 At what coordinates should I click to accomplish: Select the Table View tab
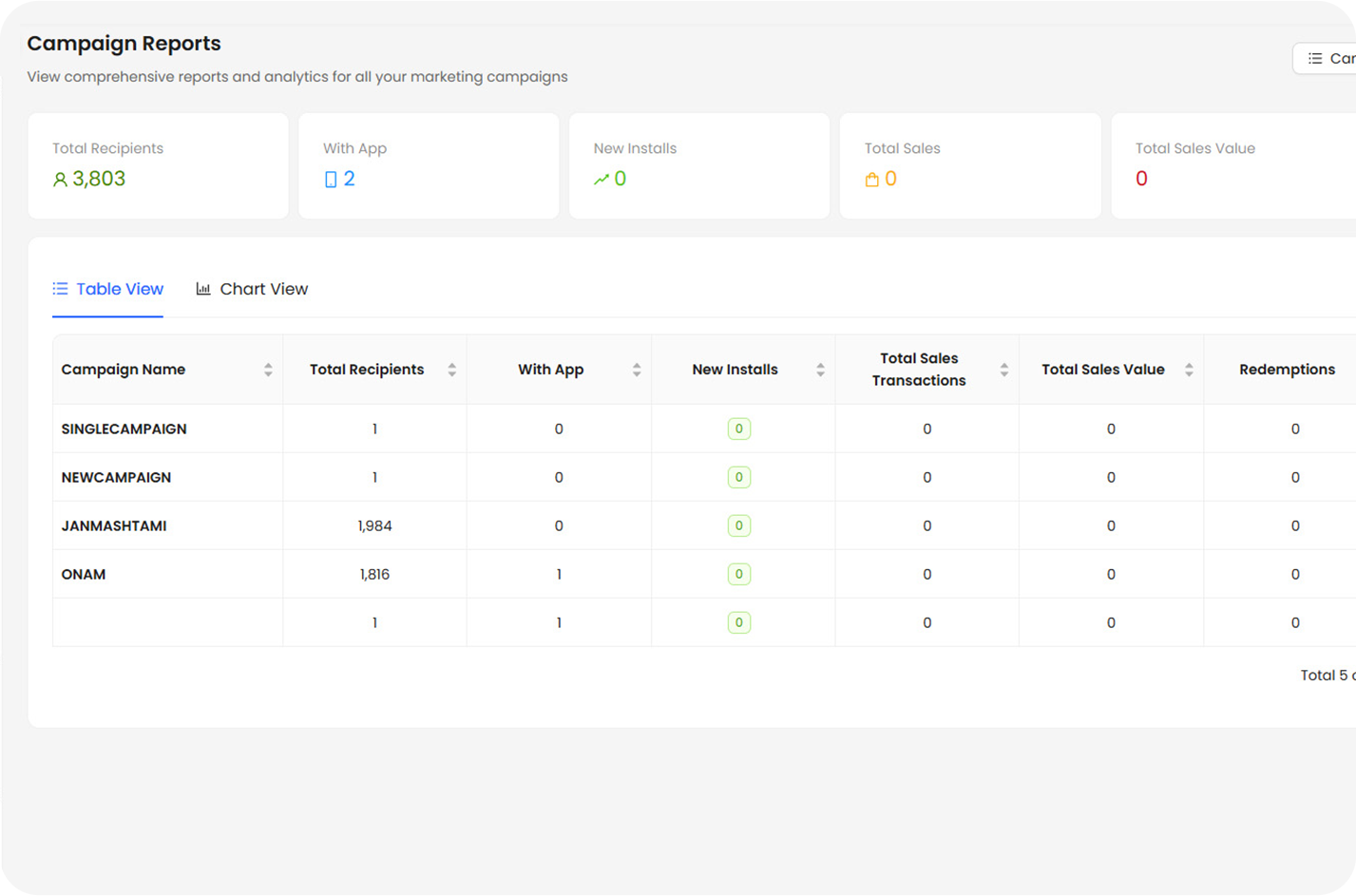(108, 289)
